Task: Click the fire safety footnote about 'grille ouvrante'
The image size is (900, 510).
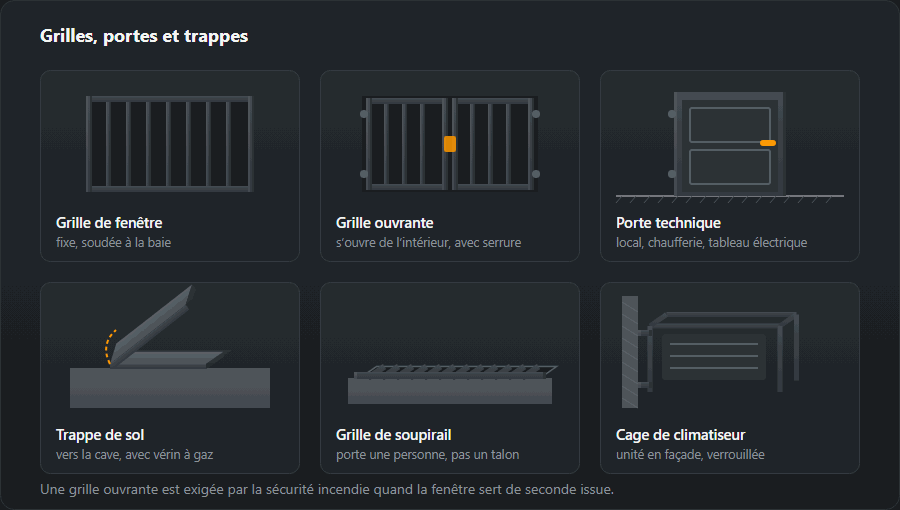Action: [327, 489]
